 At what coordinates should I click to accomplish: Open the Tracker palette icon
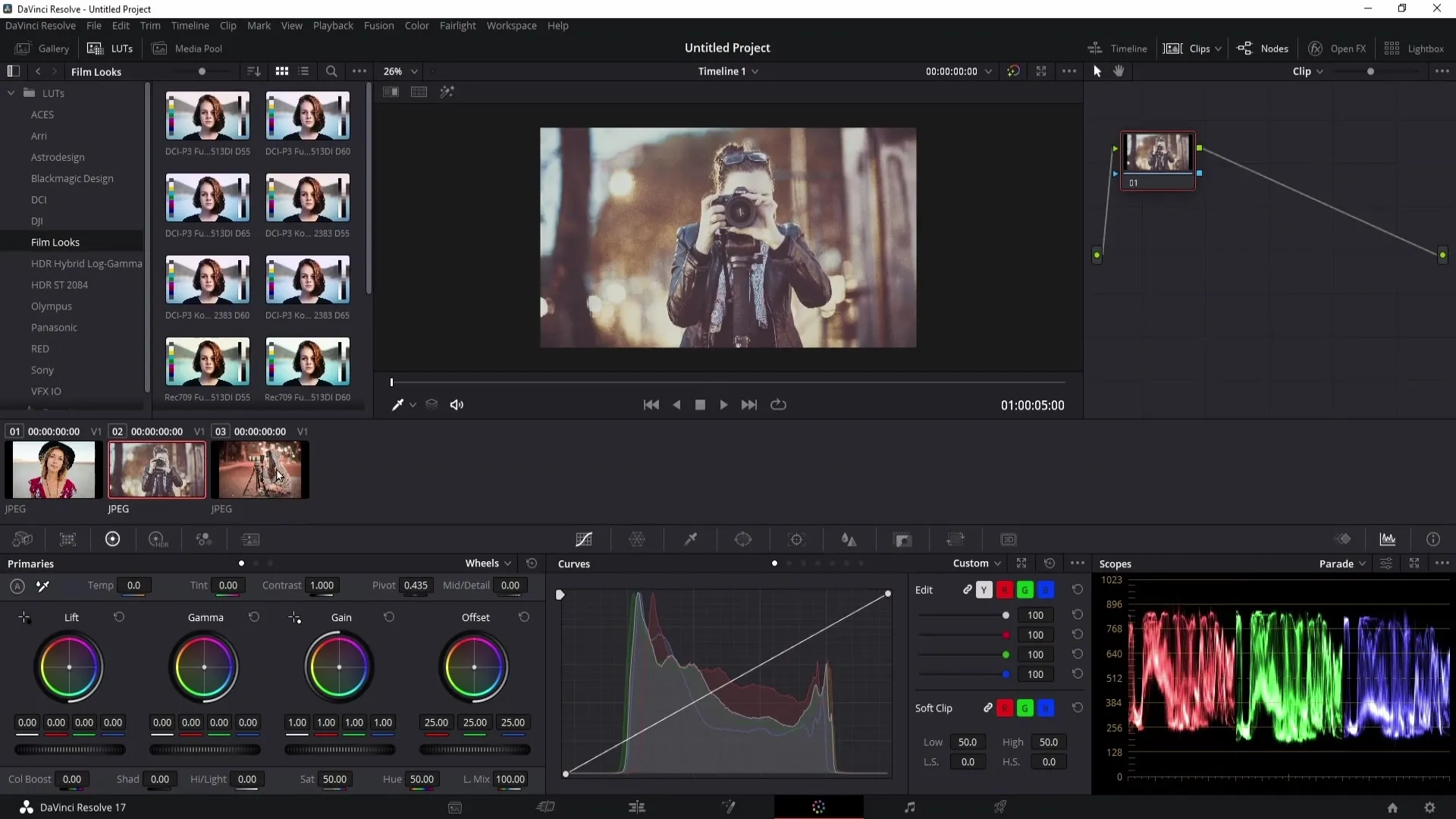[796, 539]
